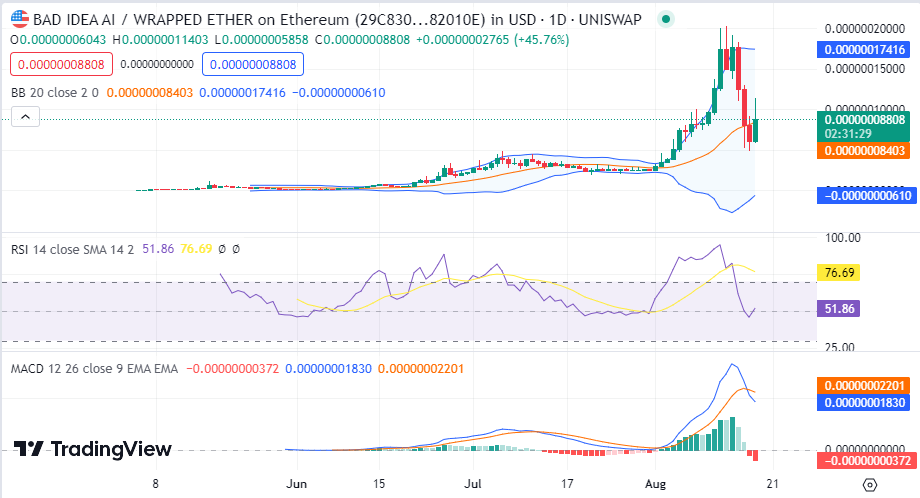Click the MACD histogram value -0.00000000372 in legend
This screenshot has height=498, width=920.
pyautogui.click(x=232, y=369)
